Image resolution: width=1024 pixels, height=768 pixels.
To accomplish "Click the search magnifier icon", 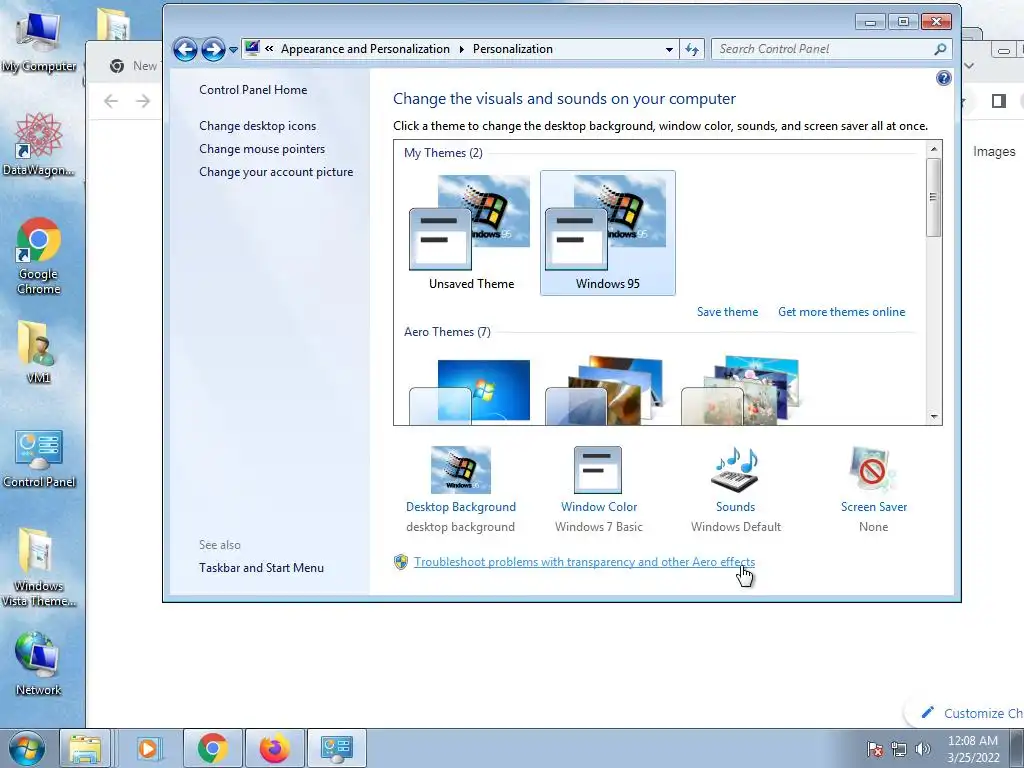I will click(x=940, y=49).
